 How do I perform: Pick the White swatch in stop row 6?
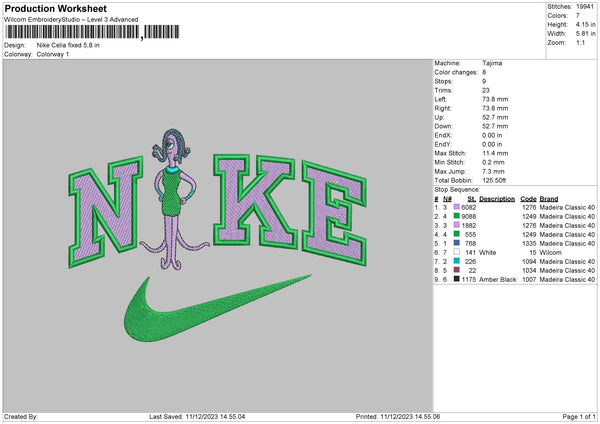(457, 252)
